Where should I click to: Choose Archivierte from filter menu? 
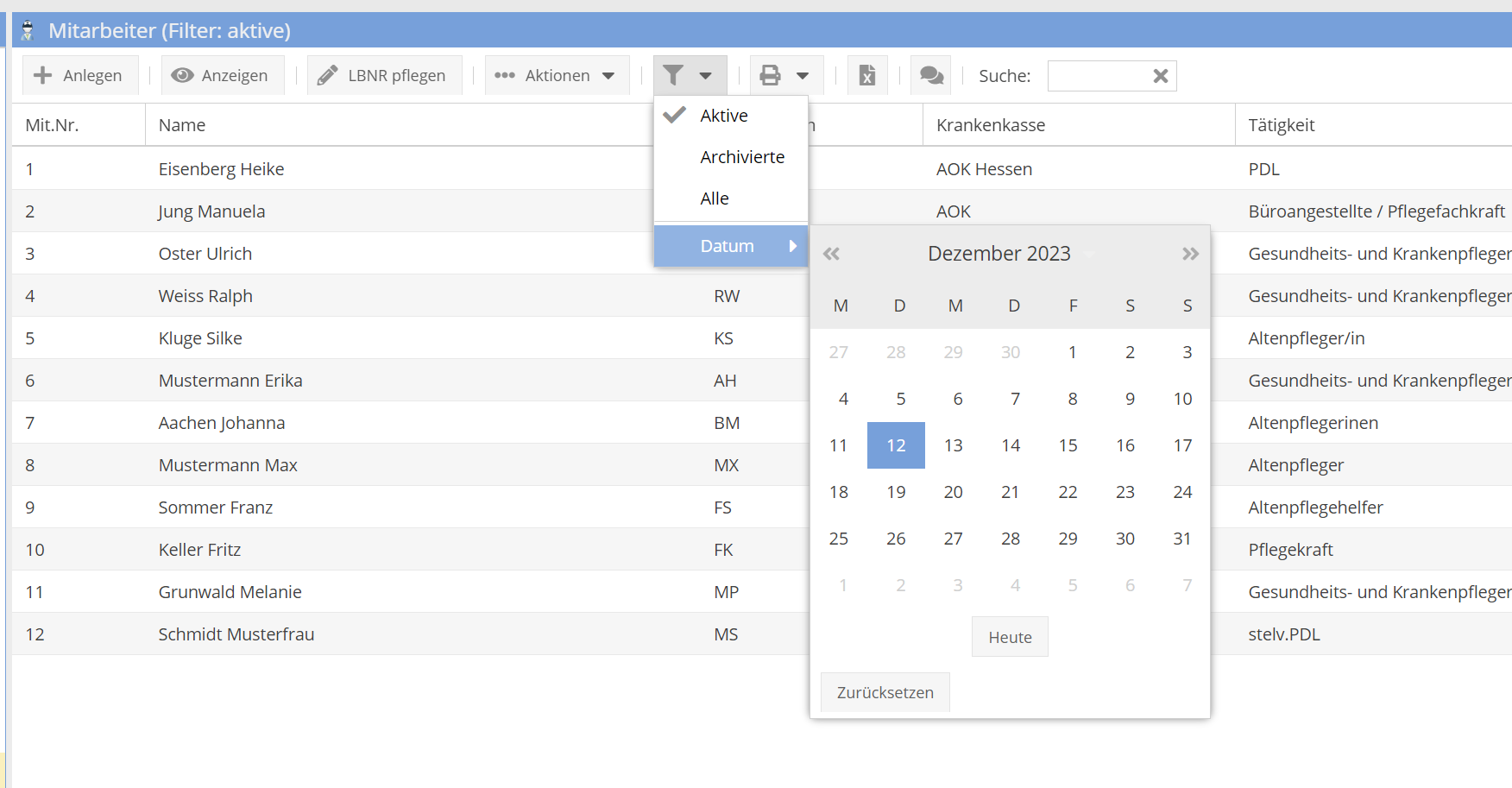click(x=742, y=157)
